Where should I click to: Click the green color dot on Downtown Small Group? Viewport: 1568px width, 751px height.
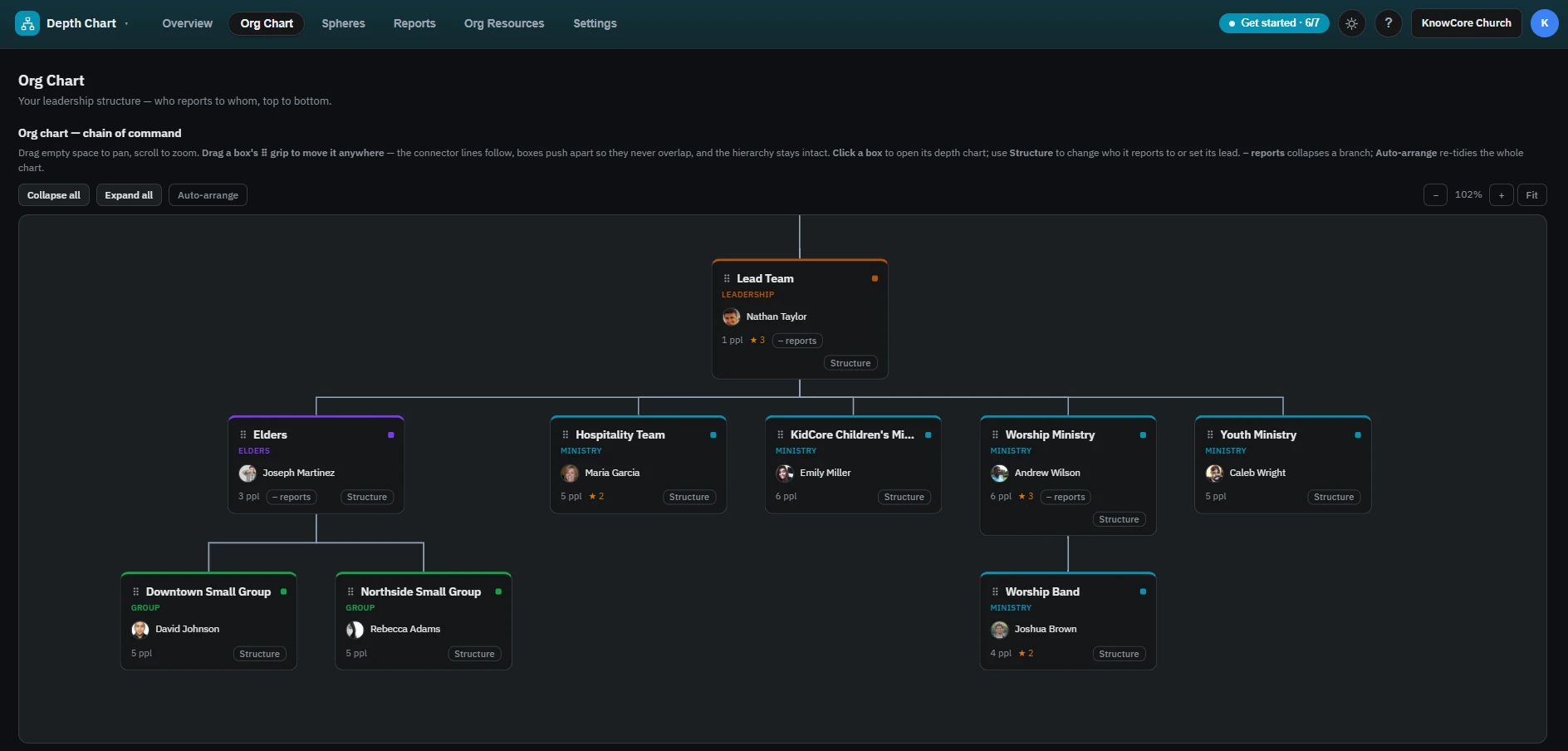[x=284, y=591]
